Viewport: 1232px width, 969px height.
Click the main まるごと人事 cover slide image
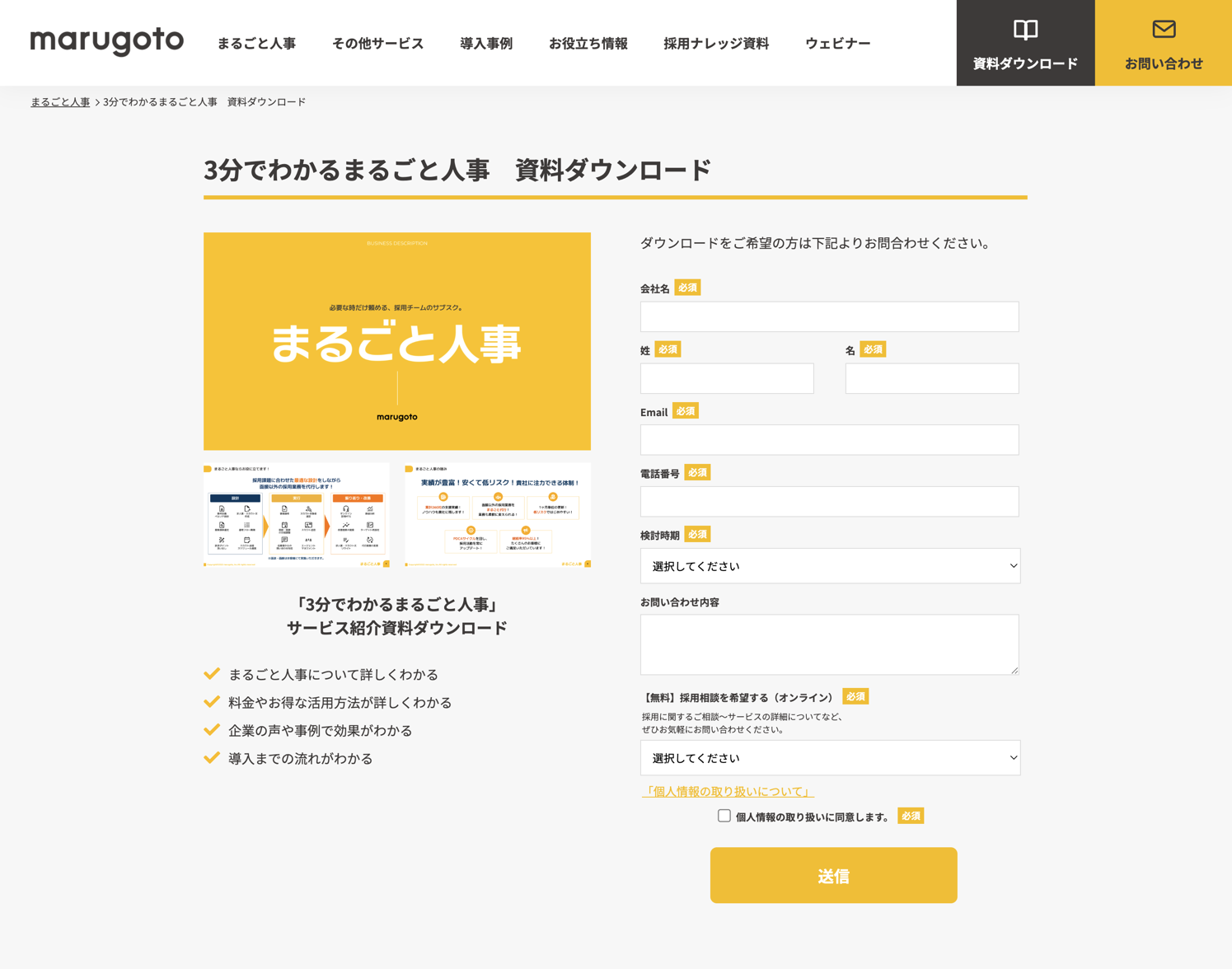click(x=397, y=341)
